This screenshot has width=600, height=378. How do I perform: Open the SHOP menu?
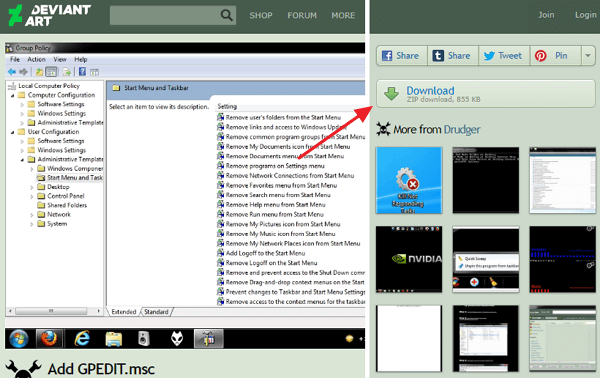coord(261,15)
